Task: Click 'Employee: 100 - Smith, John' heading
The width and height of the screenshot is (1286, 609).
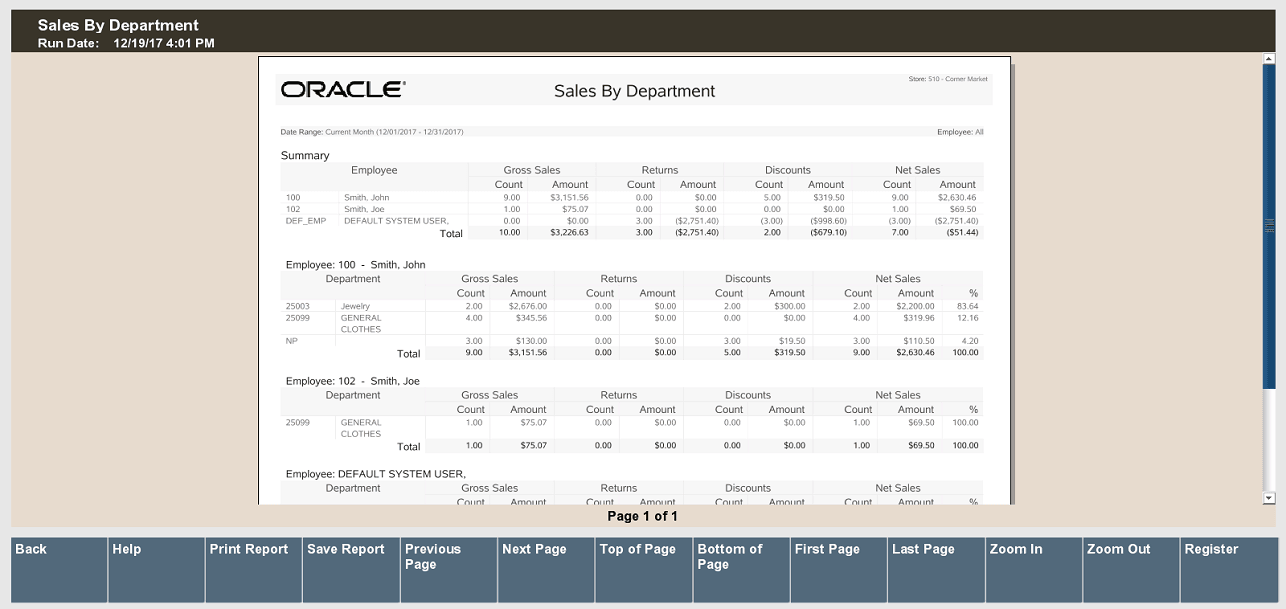Action: click(356, 265)
